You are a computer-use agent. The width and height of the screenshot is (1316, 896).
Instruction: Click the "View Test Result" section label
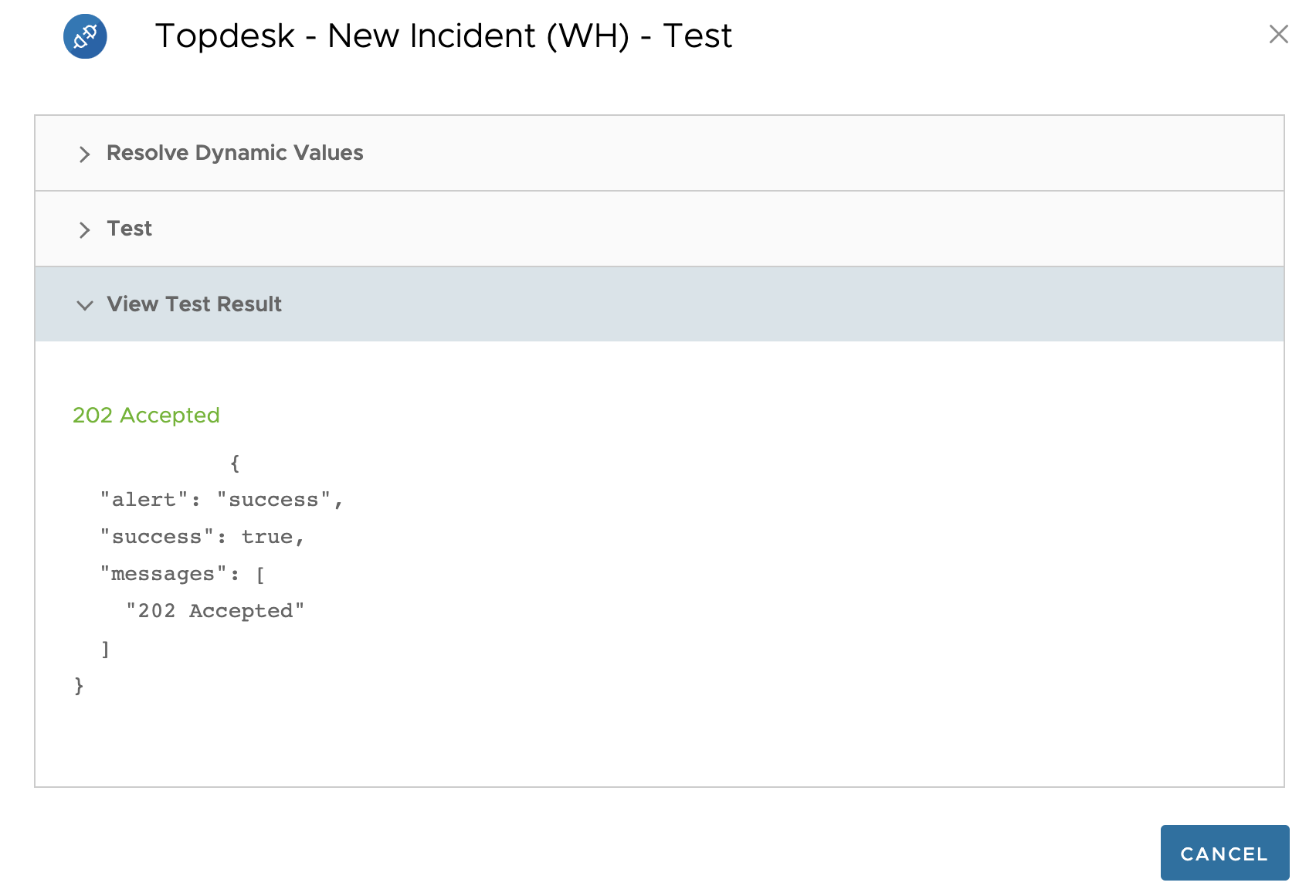coord(194,304)
